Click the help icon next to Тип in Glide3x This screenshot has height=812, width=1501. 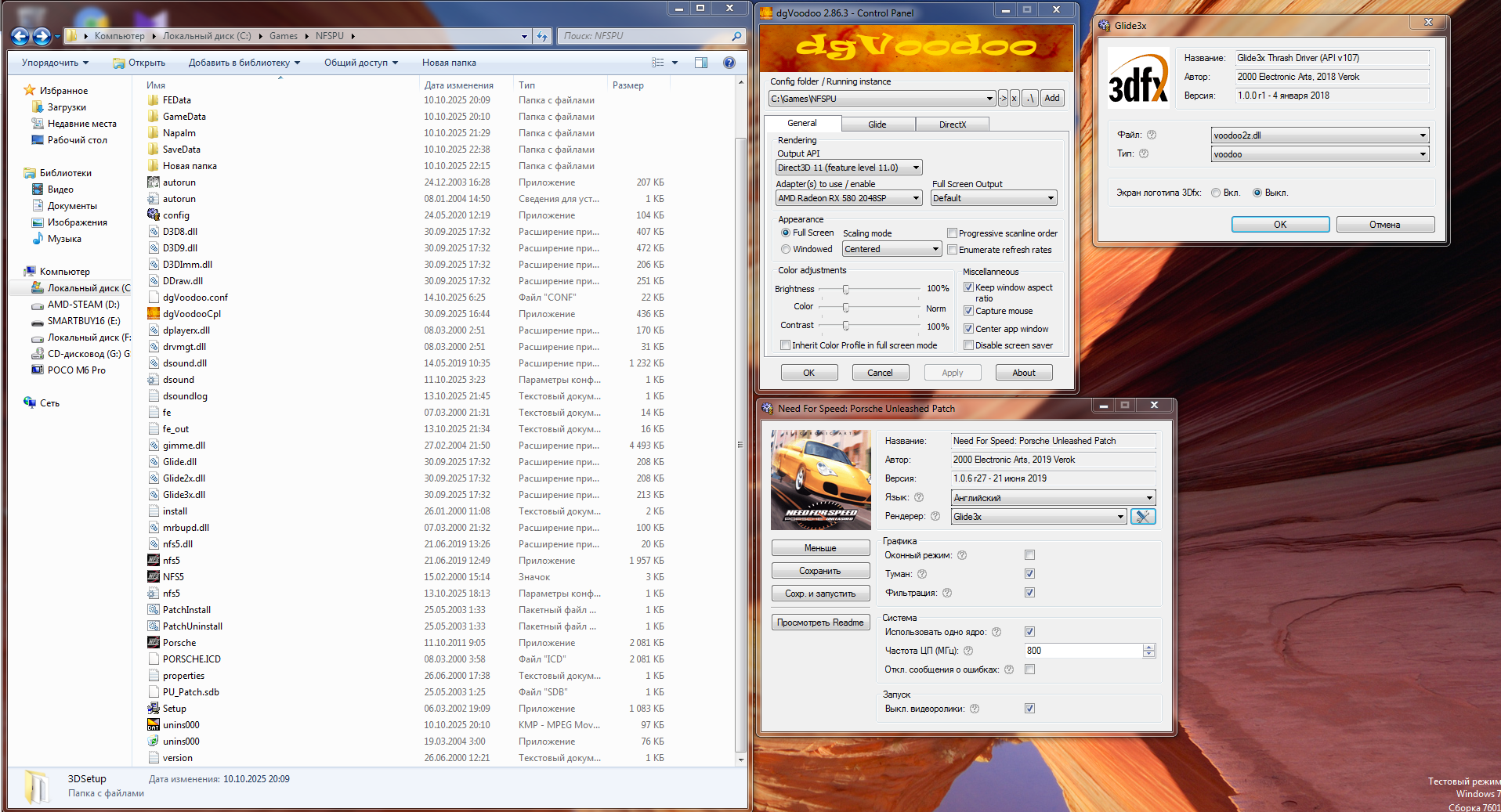[x=1144, y=153]
